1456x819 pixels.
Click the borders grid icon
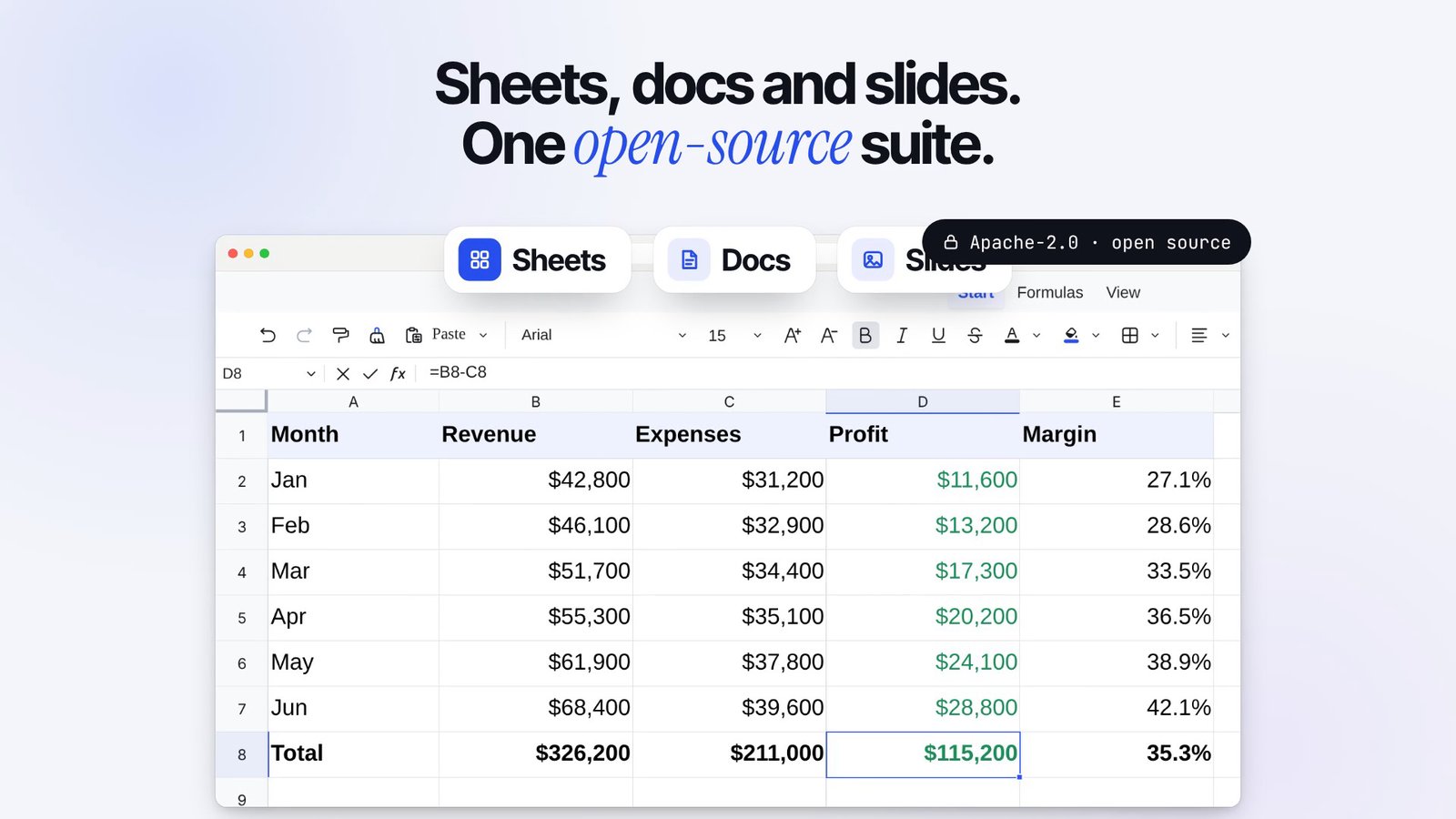[1130, 335]
